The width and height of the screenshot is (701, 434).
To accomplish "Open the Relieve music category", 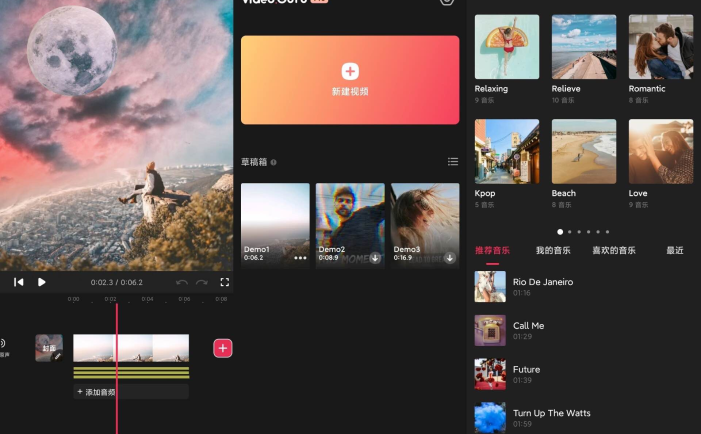I will pos(584,47).
